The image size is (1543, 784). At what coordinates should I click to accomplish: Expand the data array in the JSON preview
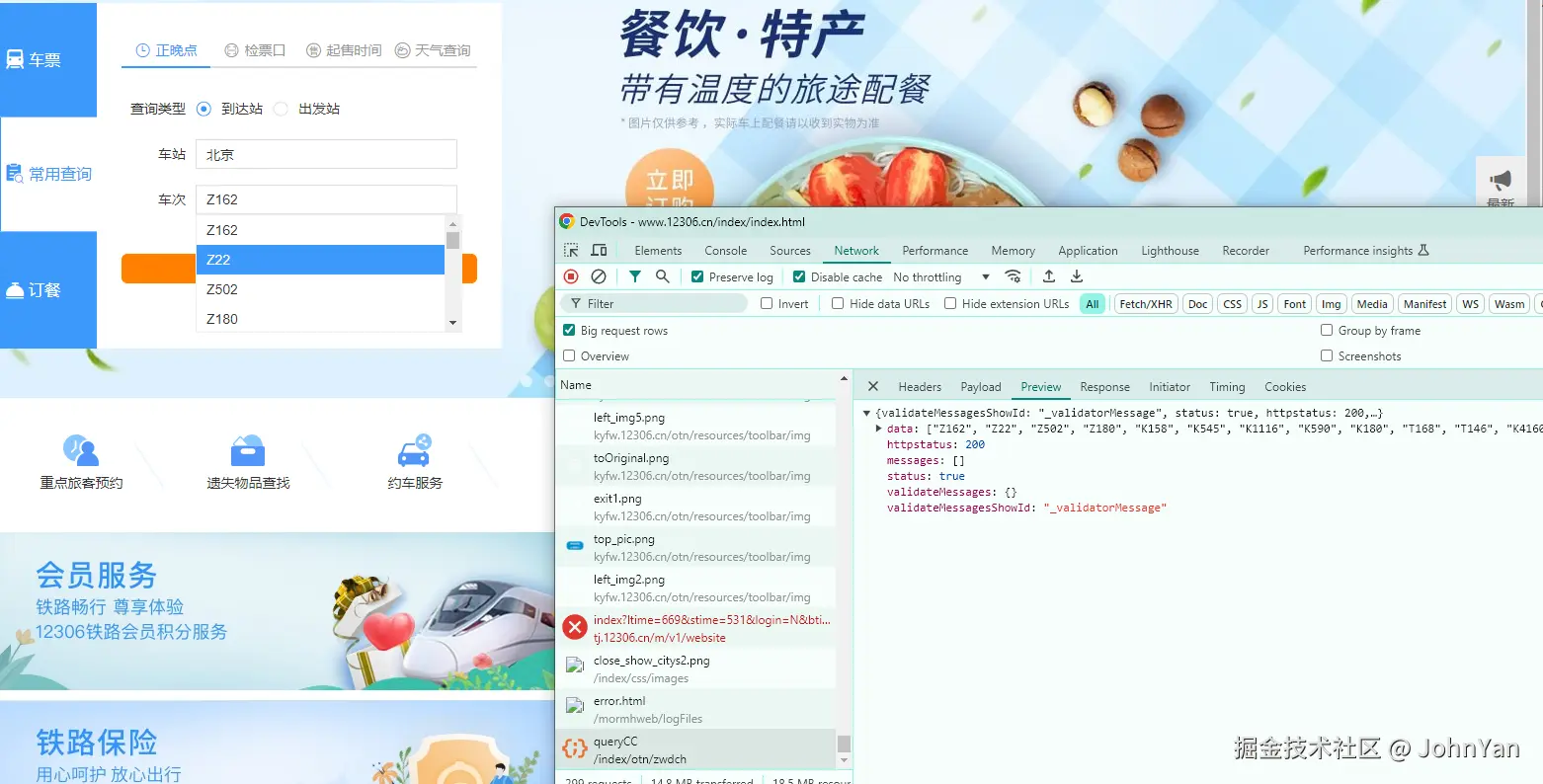879,429
